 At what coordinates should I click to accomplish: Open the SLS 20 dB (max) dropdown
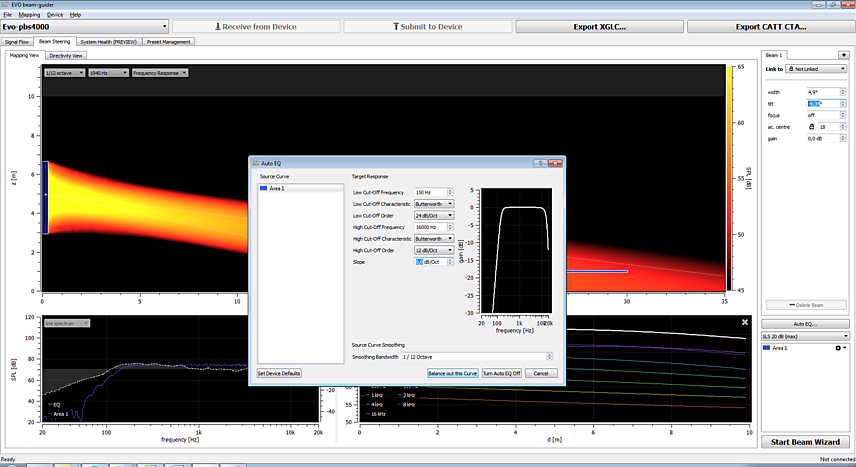click(805, 336)
